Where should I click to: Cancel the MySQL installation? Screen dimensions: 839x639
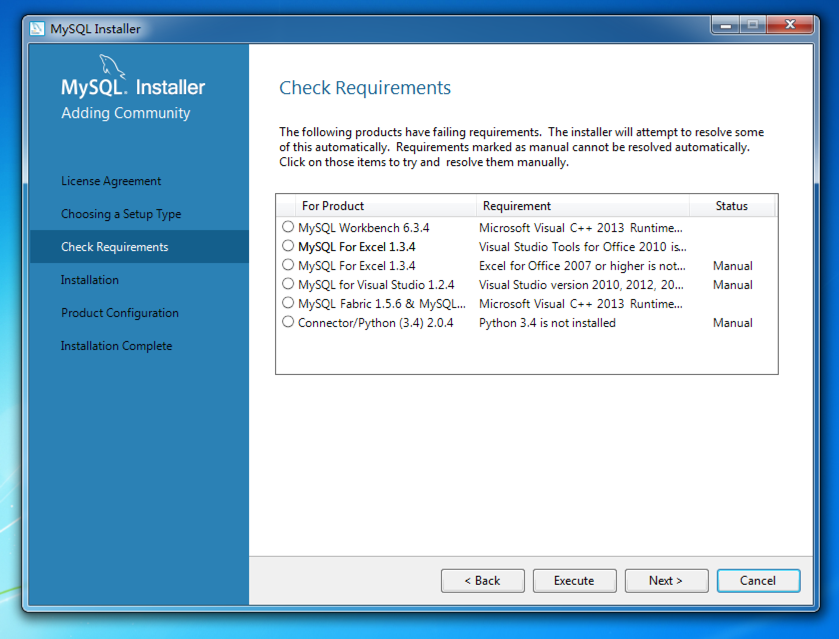tap(758, 581)
